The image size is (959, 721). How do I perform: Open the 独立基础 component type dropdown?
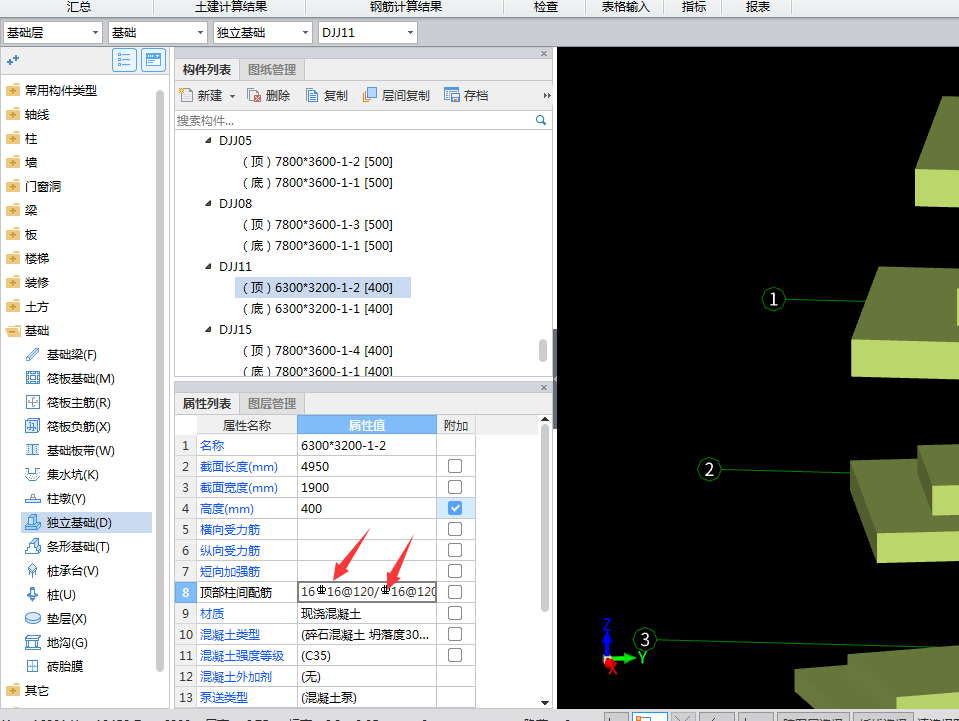coord(305,32)
